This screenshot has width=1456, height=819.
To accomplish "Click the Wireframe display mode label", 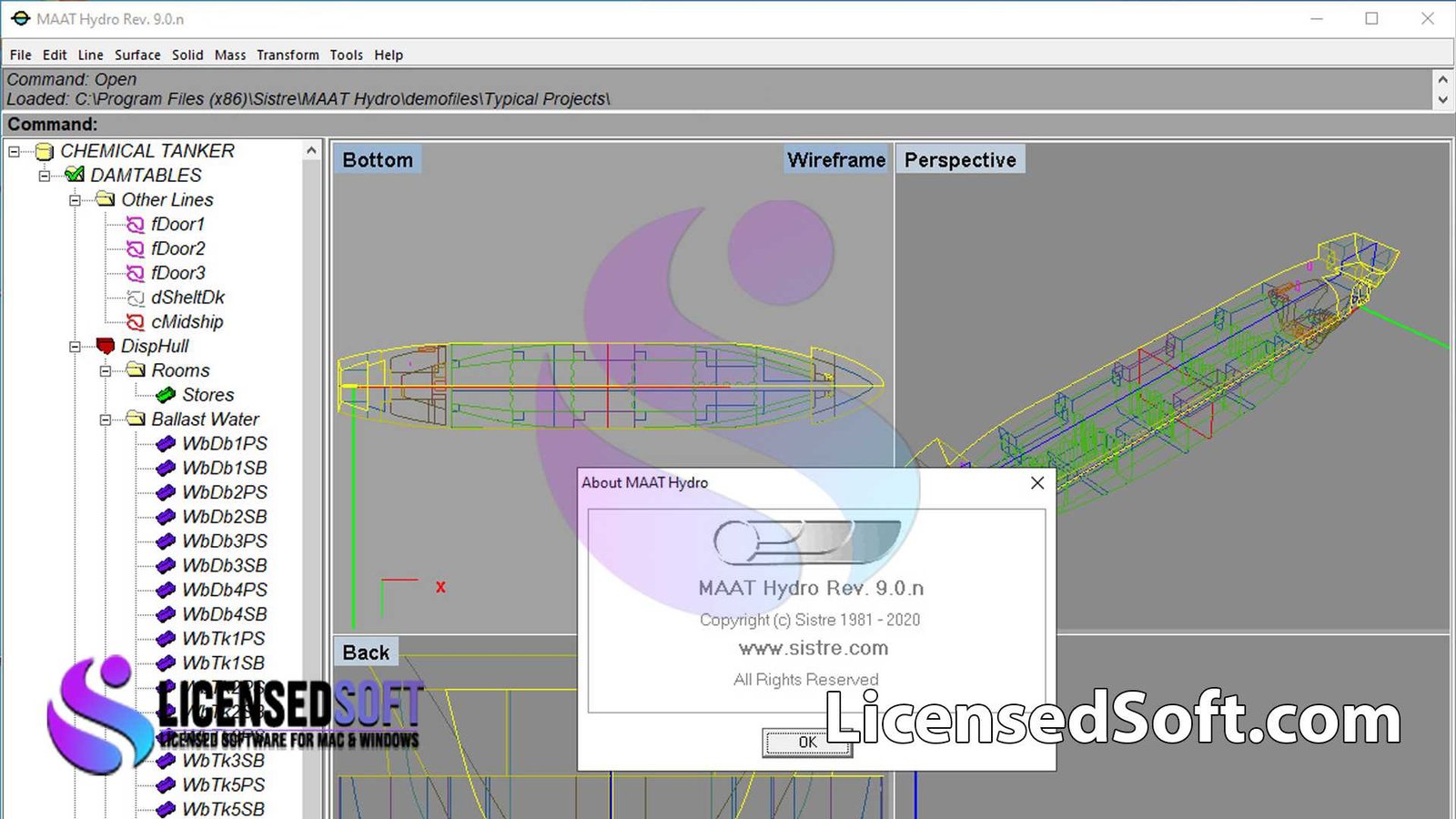I will 835,160.
